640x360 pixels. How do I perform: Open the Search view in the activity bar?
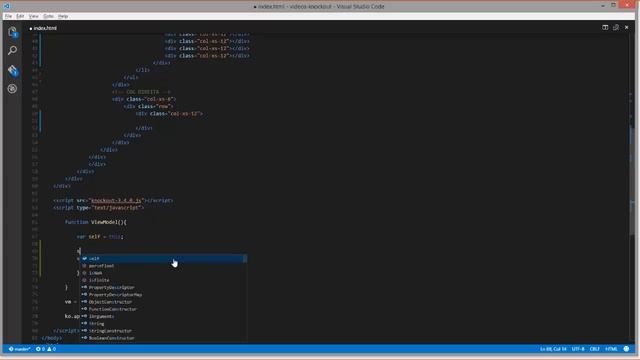click(12, 50)
